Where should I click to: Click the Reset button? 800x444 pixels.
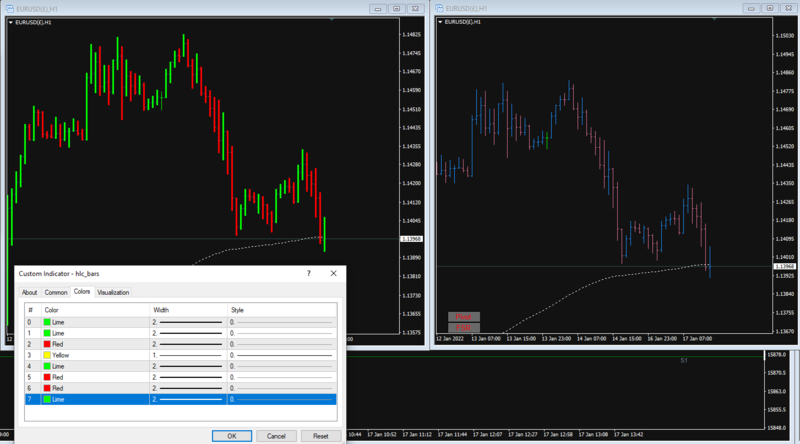click(x=320, y=436)
